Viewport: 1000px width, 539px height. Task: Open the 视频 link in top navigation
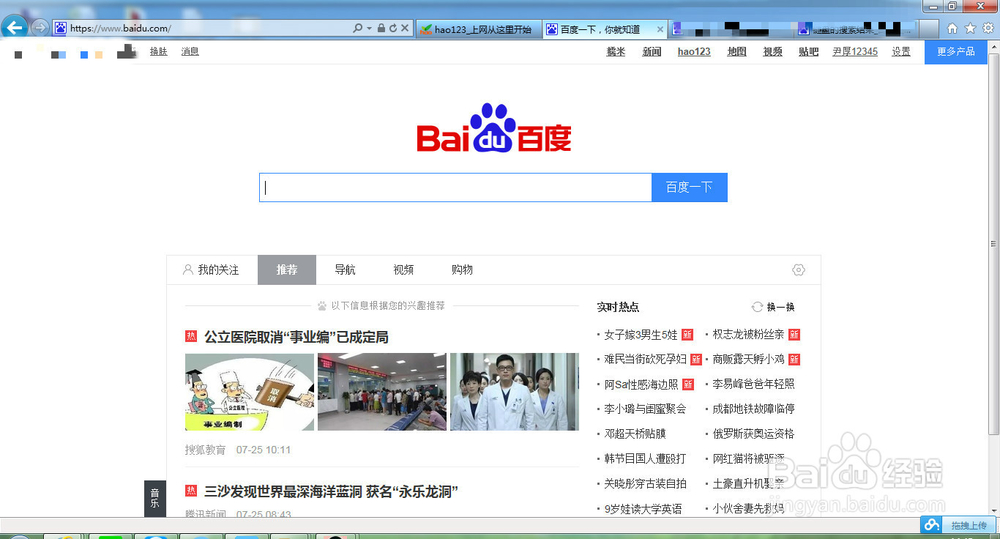(772, 52)
